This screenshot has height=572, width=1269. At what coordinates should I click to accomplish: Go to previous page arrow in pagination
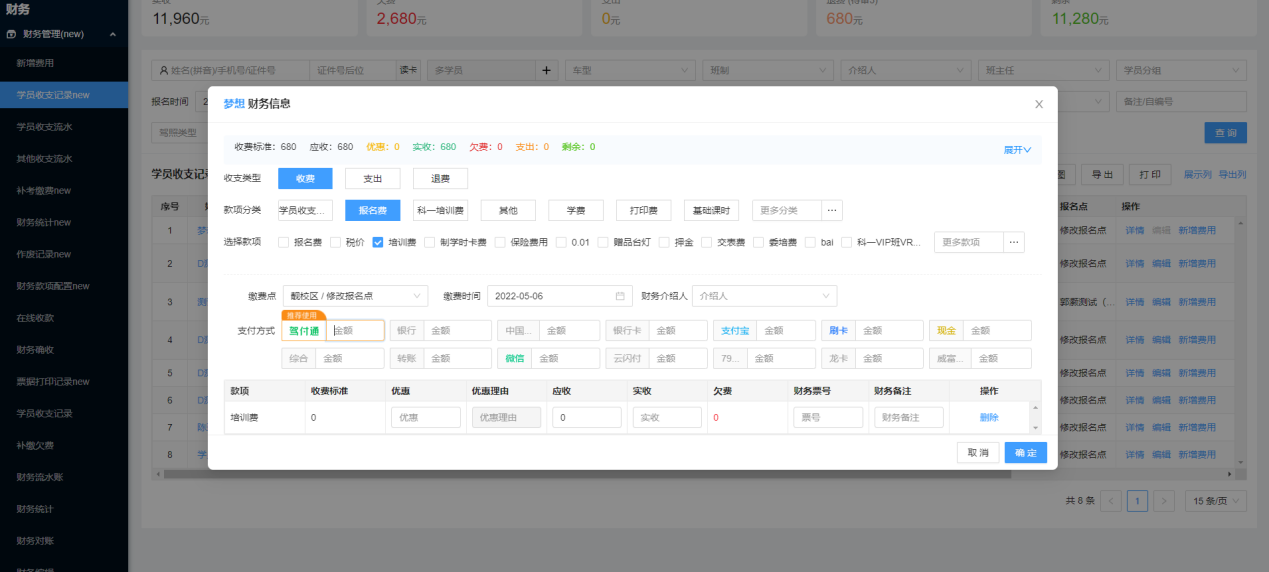(1111, 501)
